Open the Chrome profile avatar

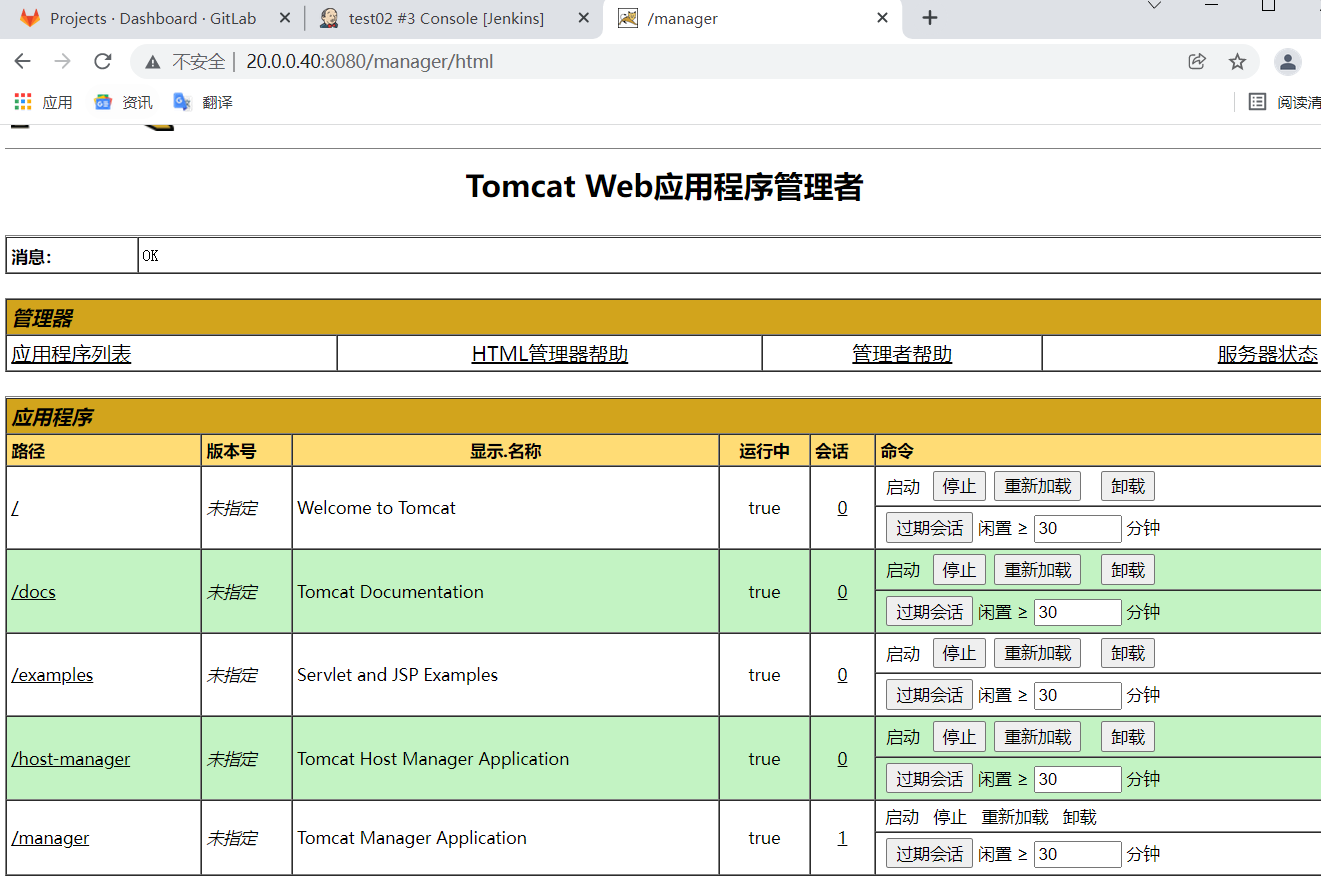(1288, 62)
